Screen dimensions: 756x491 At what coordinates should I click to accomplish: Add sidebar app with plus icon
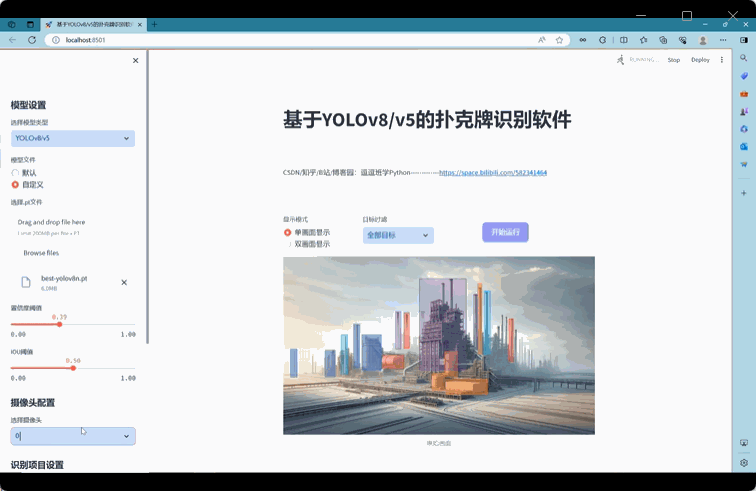click(x=744, y=193)
